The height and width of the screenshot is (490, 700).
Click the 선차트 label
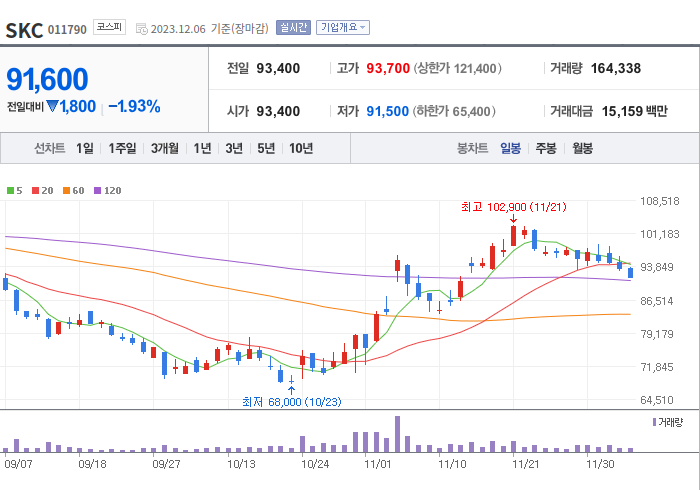point(50,148)
